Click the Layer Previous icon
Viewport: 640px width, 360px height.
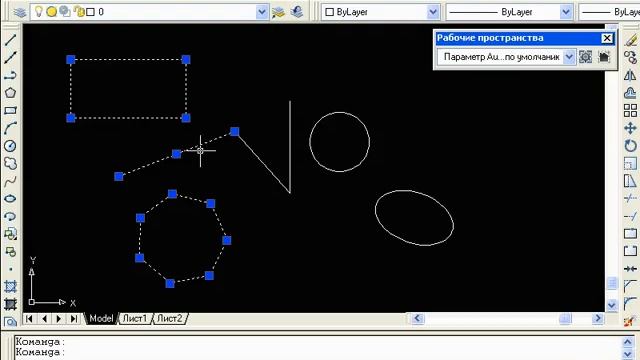coord(297,12)
